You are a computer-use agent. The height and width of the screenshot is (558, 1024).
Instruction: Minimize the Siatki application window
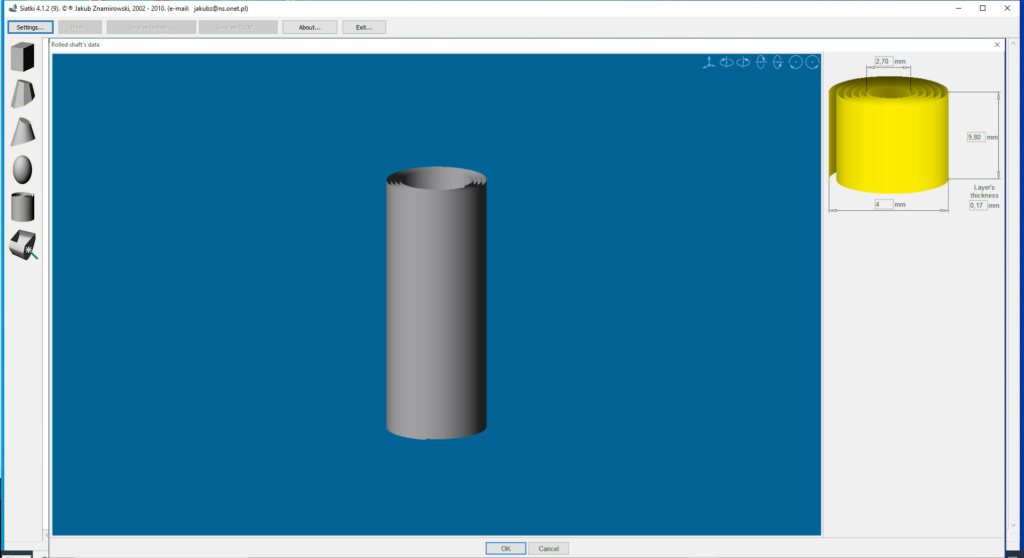(958, 8)
